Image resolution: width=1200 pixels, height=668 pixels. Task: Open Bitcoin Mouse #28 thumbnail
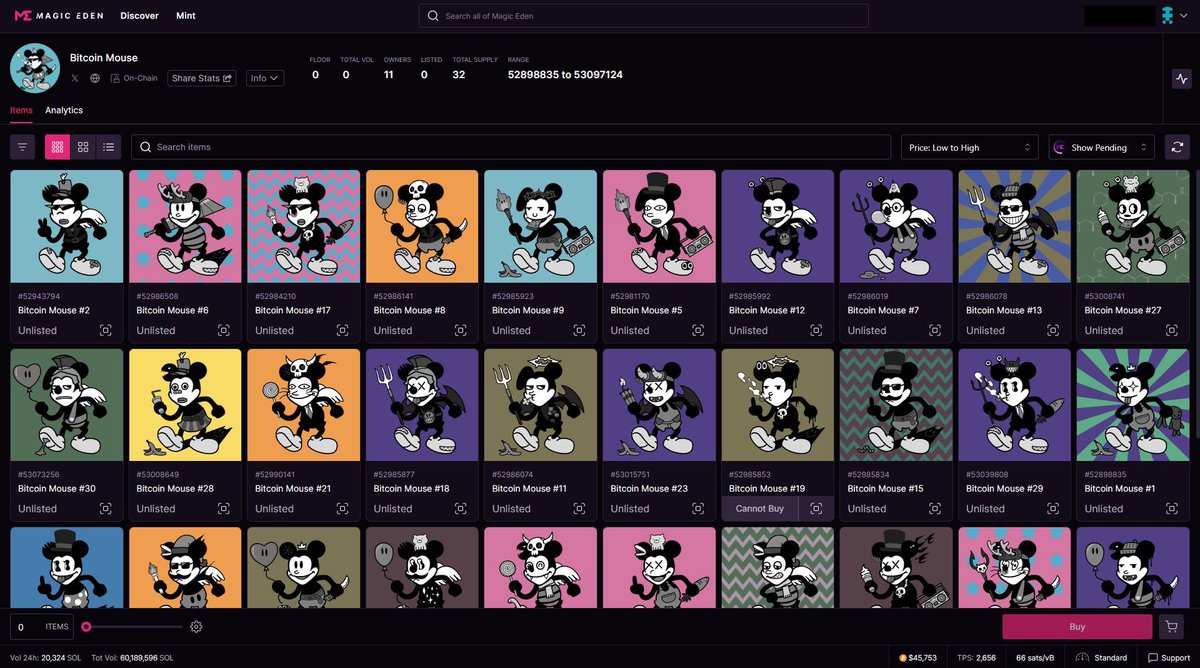tap(186, 405)
